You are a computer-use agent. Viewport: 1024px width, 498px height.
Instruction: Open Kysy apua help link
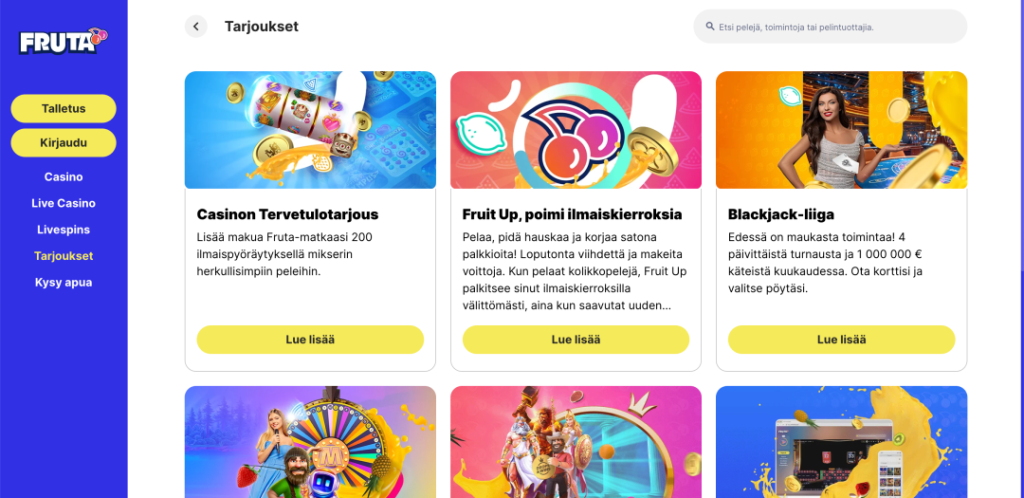[x=63, y=283]
